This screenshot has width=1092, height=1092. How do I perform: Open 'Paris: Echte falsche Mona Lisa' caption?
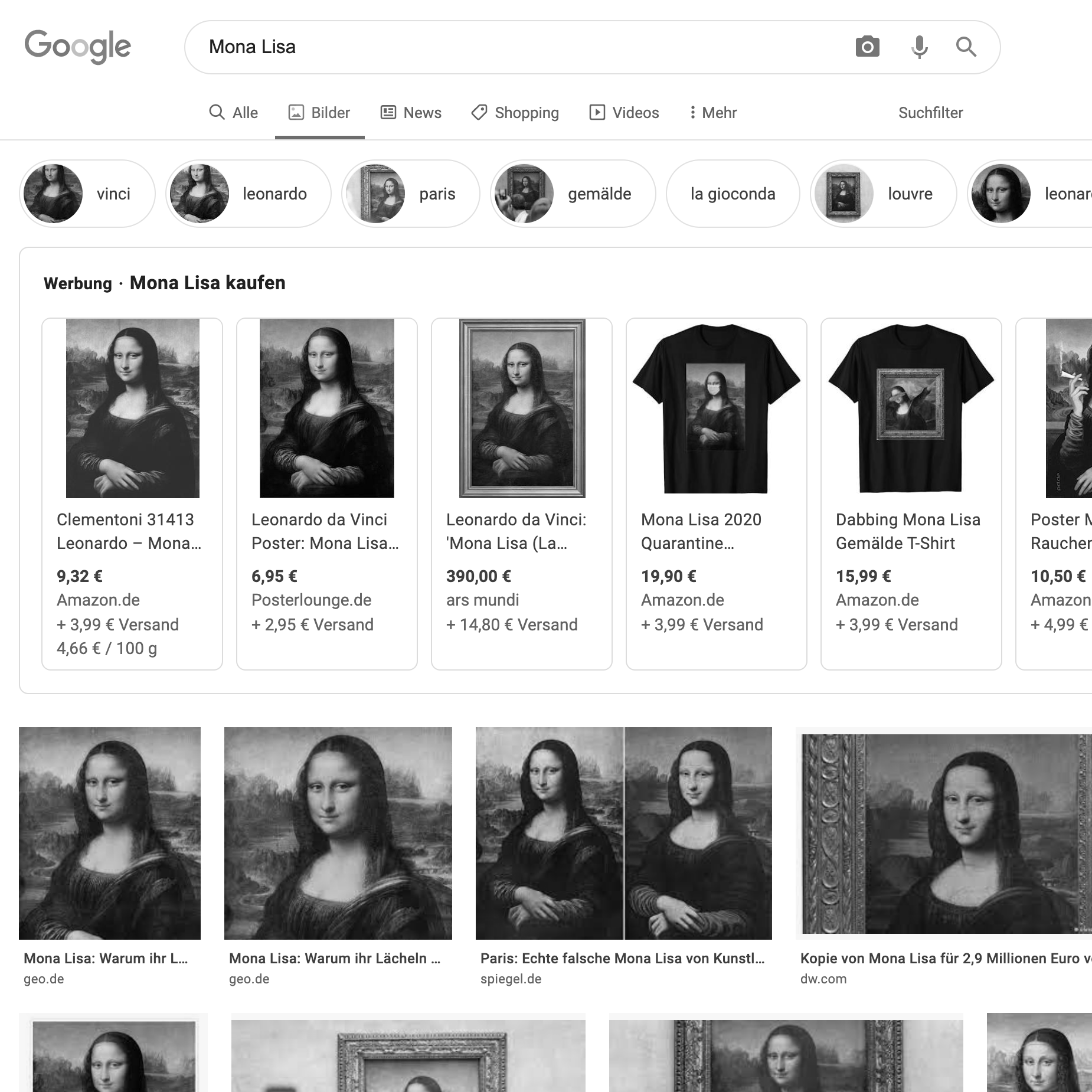(x=623, y=959)
